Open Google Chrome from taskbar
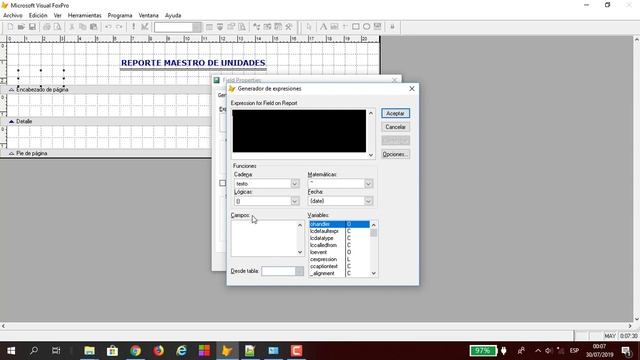 135,351
